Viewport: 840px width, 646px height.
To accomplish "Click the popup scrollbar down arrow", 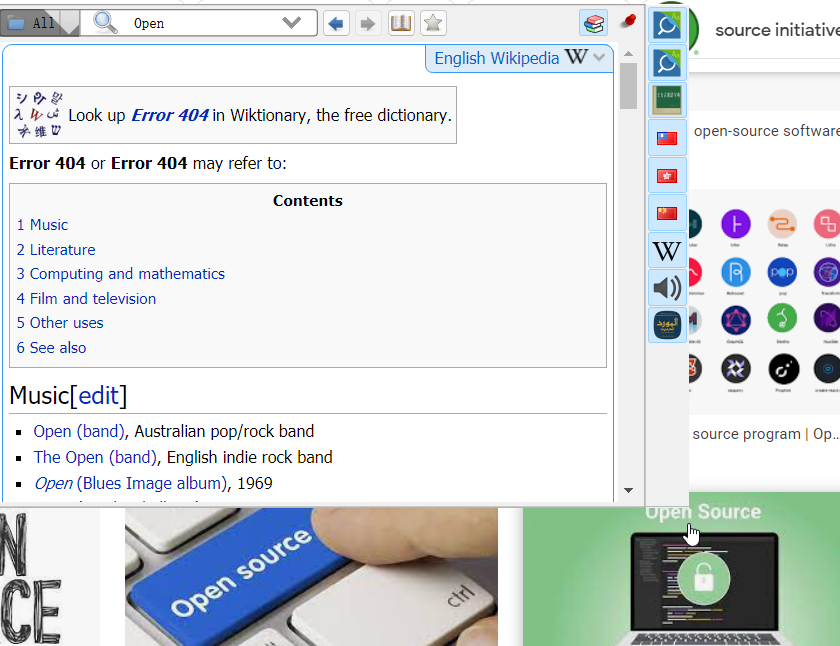I will tap(628, 490).
